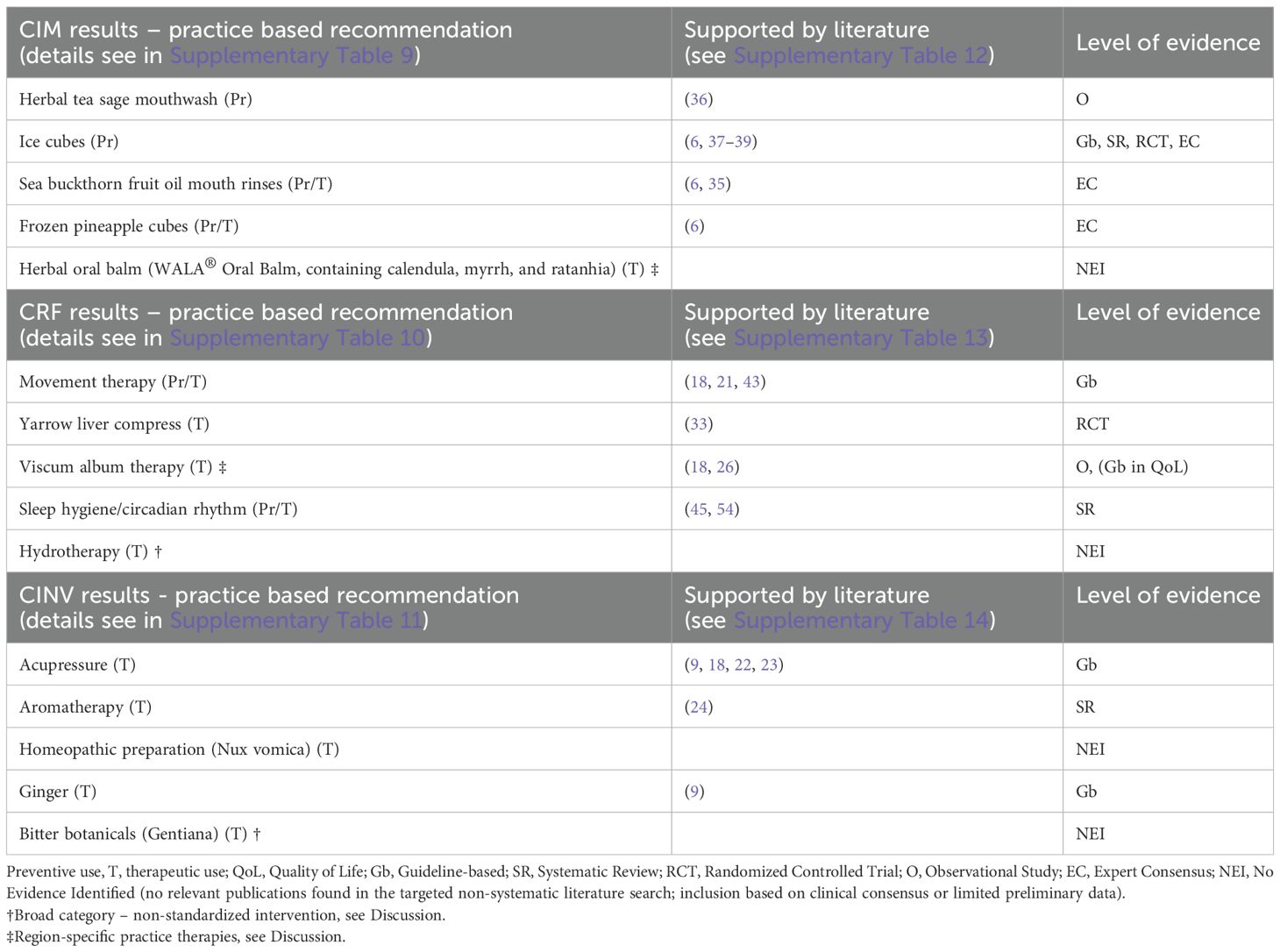Open reference 43 for Movement therapy
The width and height of the screenshot is (1280, 952).
[751, 382]
